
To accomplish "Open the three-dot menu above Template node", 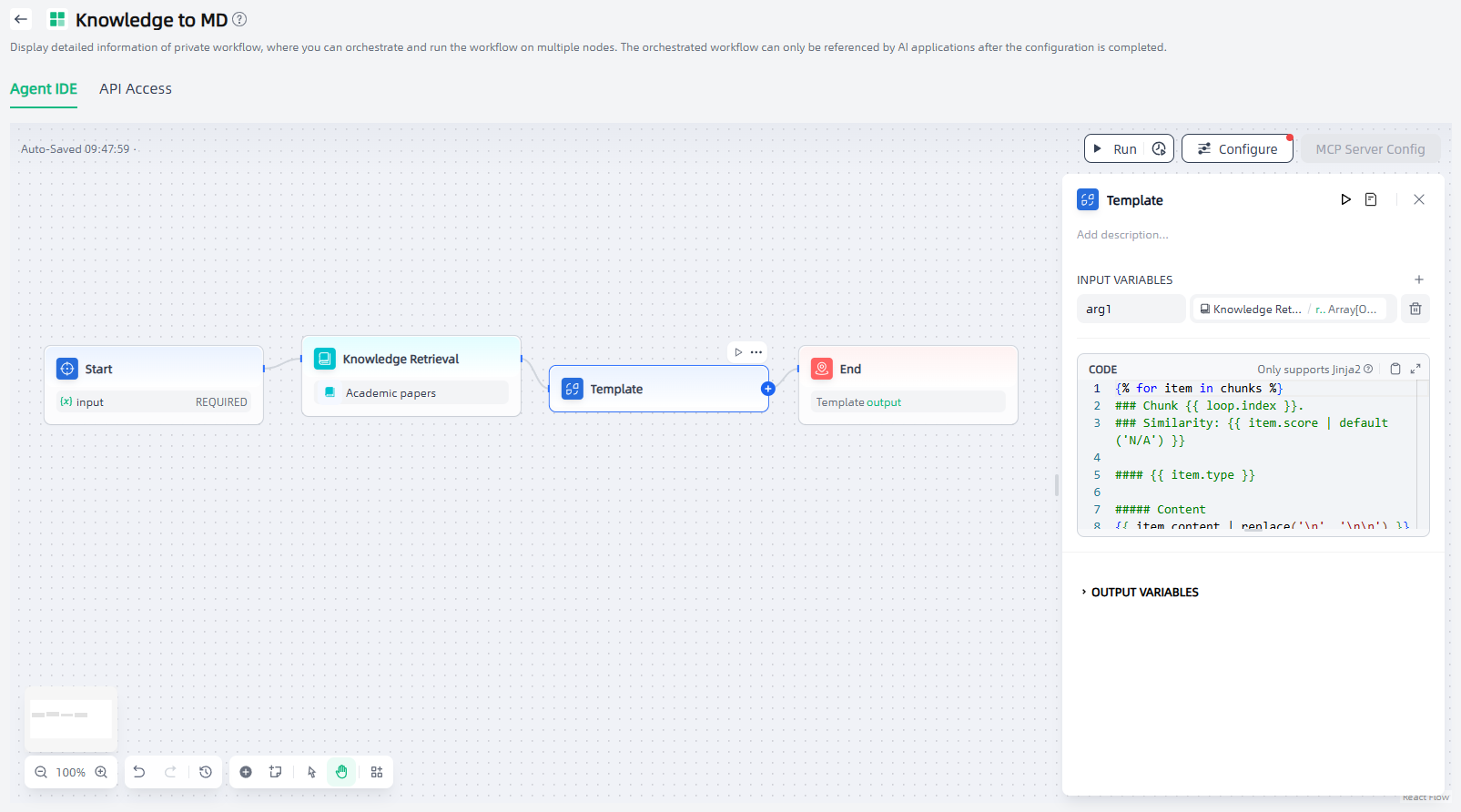I will (x=756, y=352).
